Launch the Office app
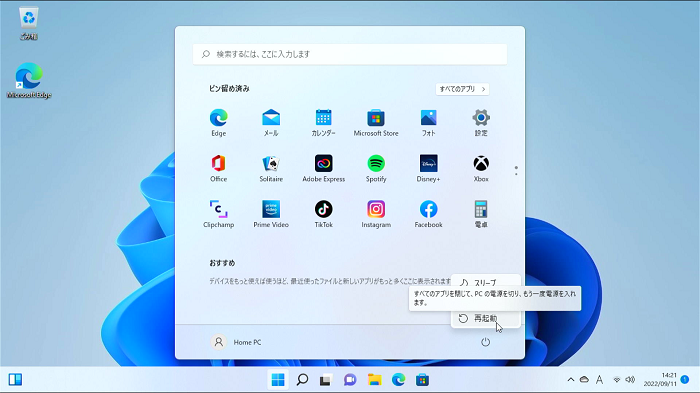Image resolution: width=700 pixels, height=393 pixels. (218, 168)
